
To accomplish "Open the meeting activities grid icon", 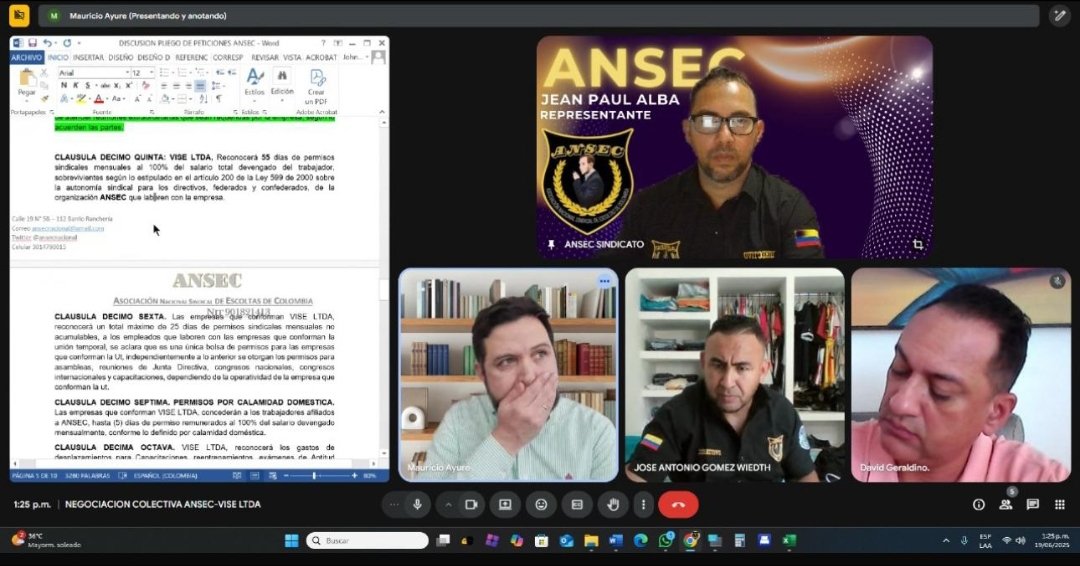I will pyautogui.click(x=1059, y=505).
